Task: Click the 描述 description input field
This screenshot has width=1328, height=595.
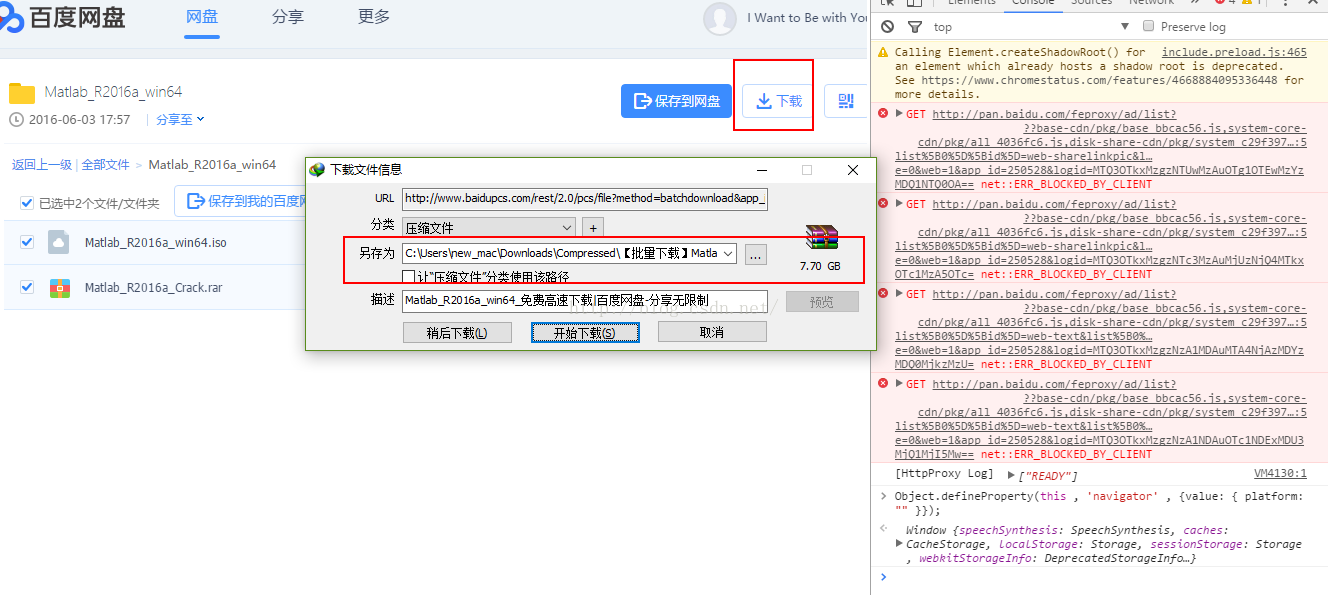Action: 584,300
